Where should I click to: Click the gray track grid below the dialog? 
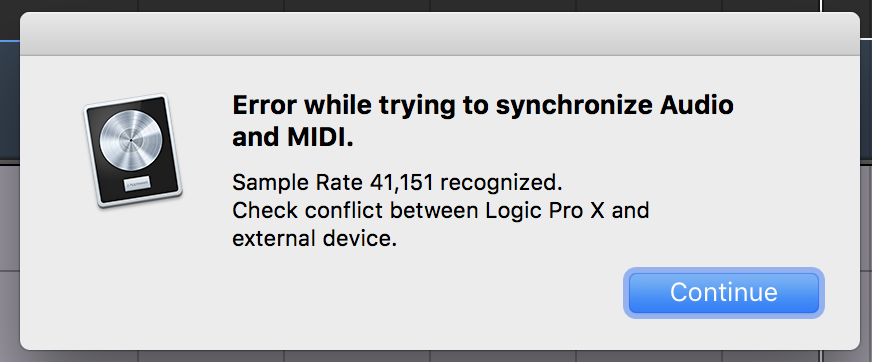[x=434, y=356]
